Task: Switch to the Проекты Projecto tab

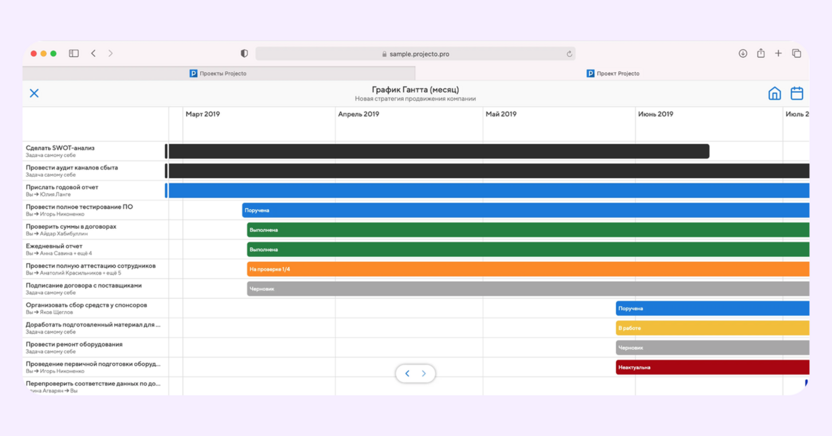Action: [219, 73]
